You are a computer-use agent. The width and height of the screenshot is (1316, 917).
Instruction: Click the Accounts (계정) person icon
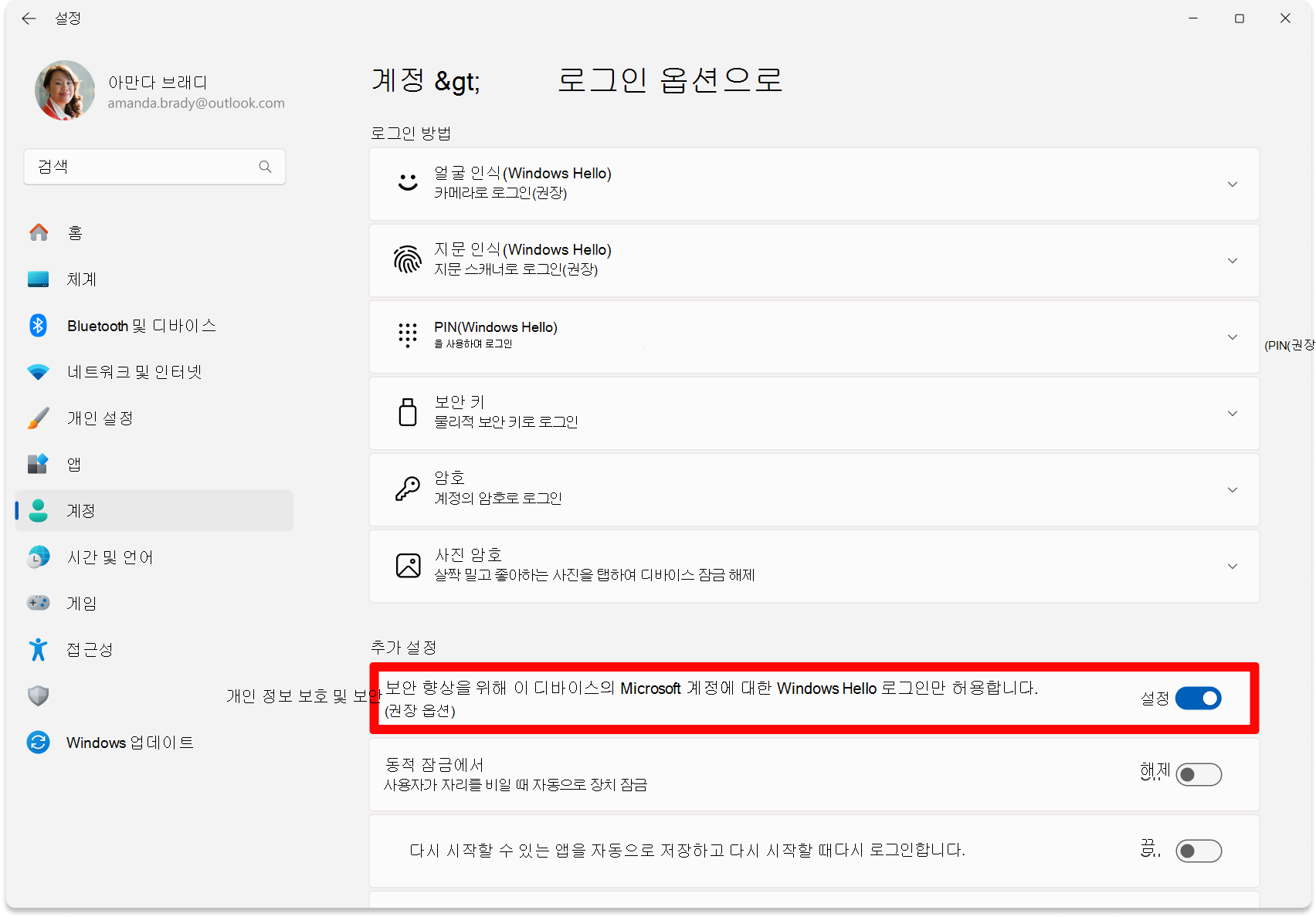point(38,510)
